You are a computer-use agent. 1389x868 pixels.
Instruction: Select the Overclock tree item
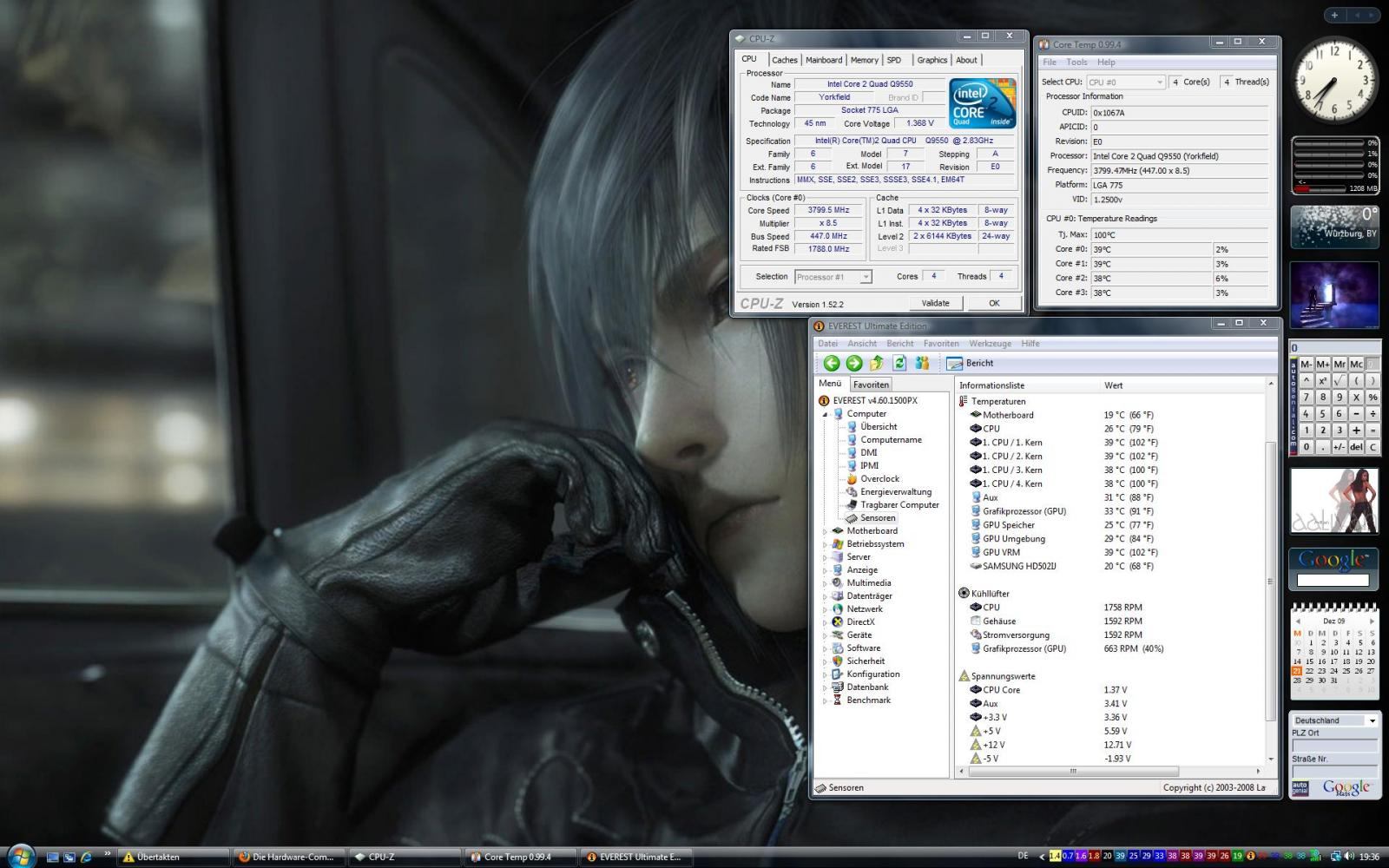point(879,479)
